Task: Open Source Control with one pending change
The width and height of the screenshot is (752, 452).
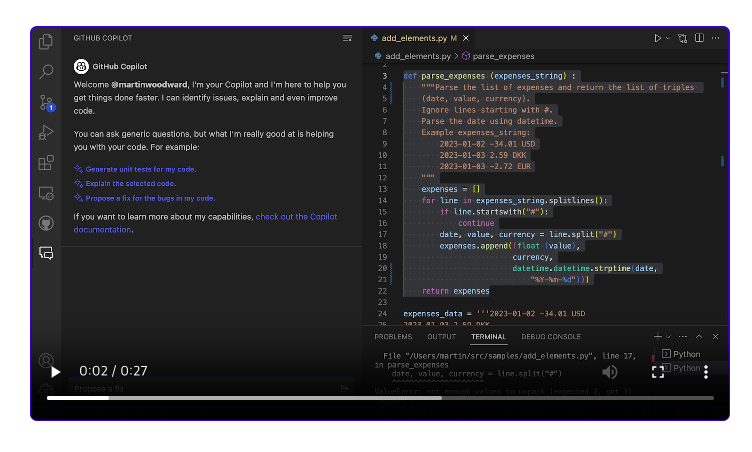Action: (47, 103)
